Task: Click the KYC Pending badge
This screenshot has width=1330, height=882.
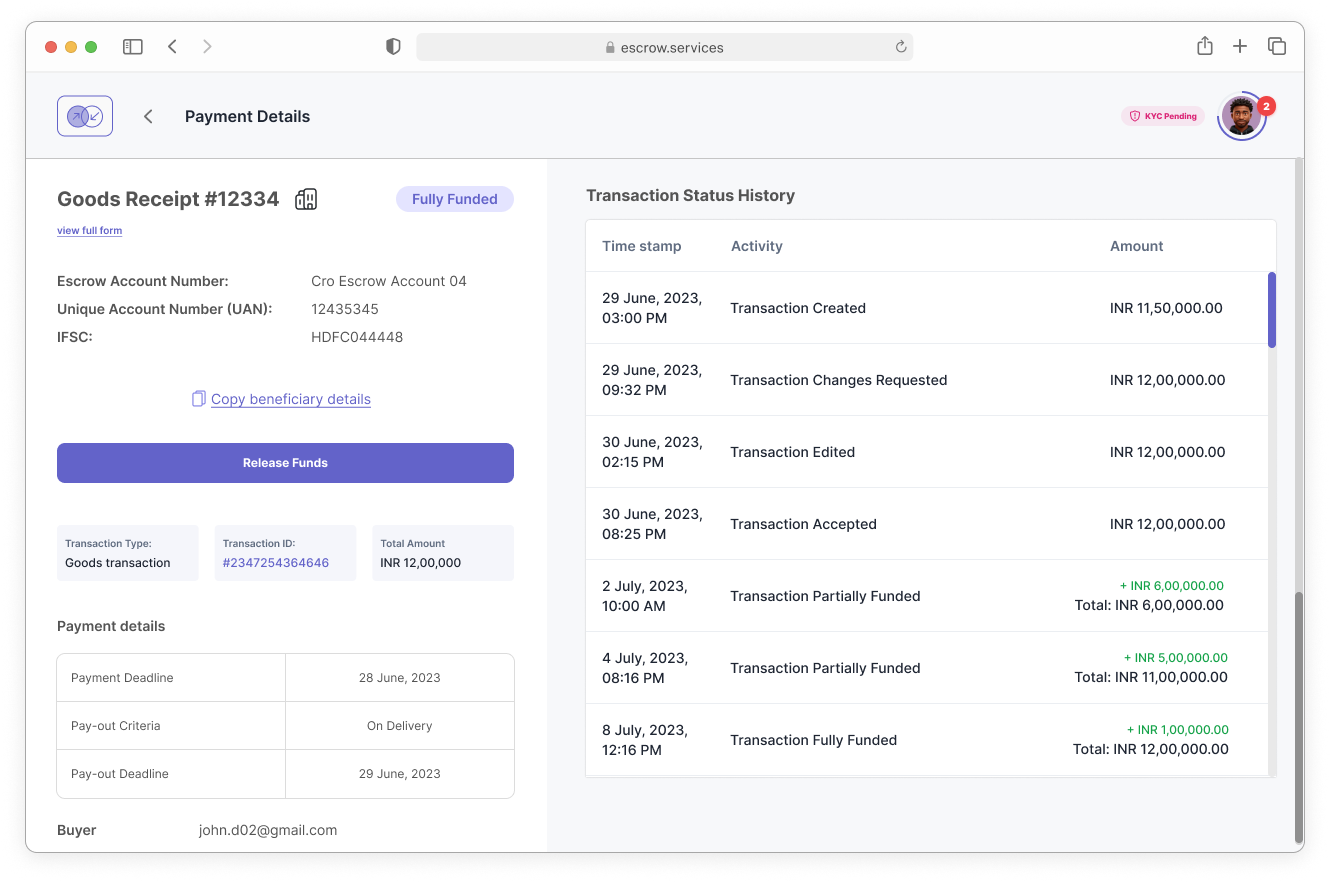Action: click(1163, 116)
